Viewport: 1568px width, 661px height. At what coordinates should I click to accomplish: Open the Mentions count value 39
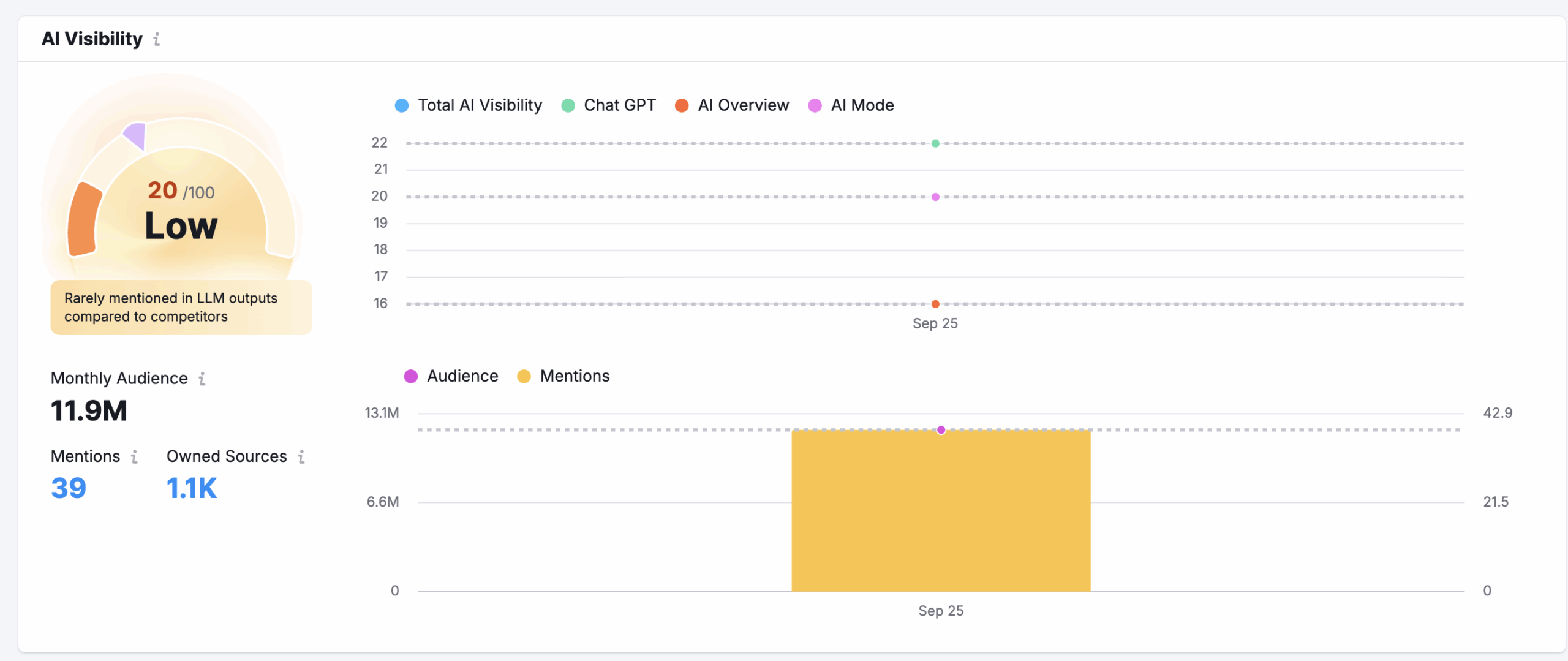[69, 488]
